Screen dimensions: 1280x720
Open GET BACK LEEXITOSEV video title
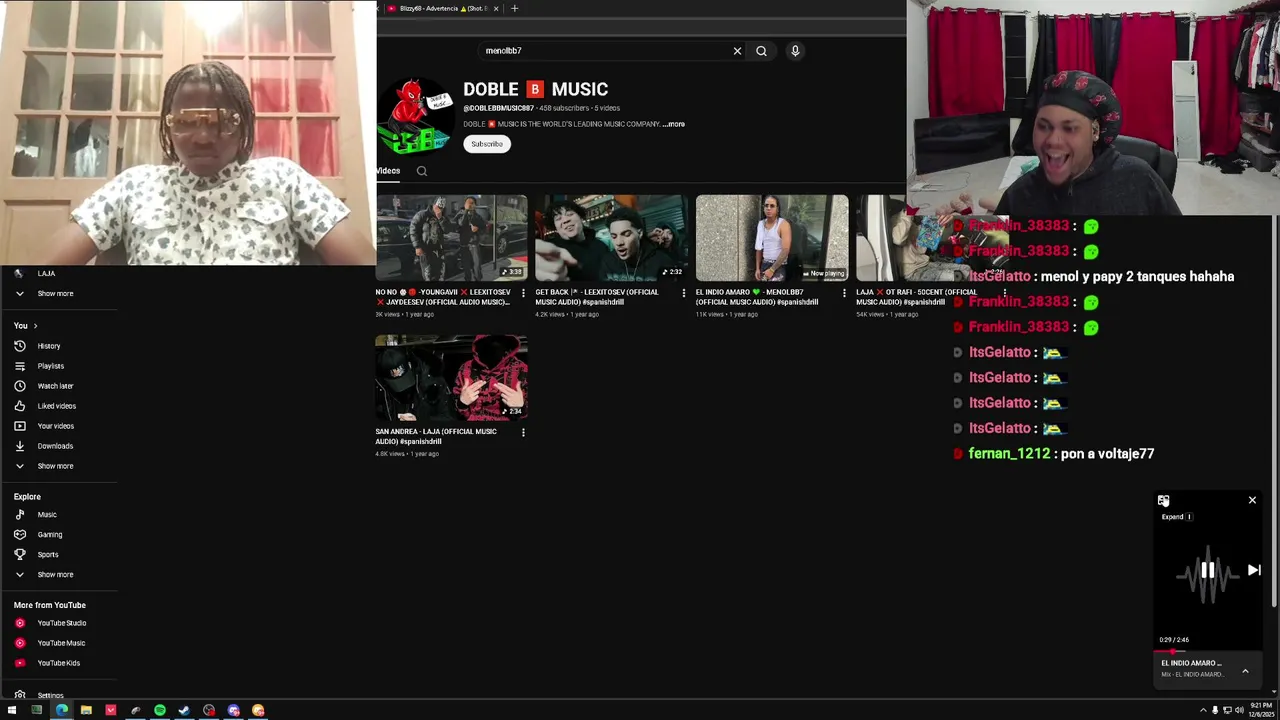pos(597,297)
